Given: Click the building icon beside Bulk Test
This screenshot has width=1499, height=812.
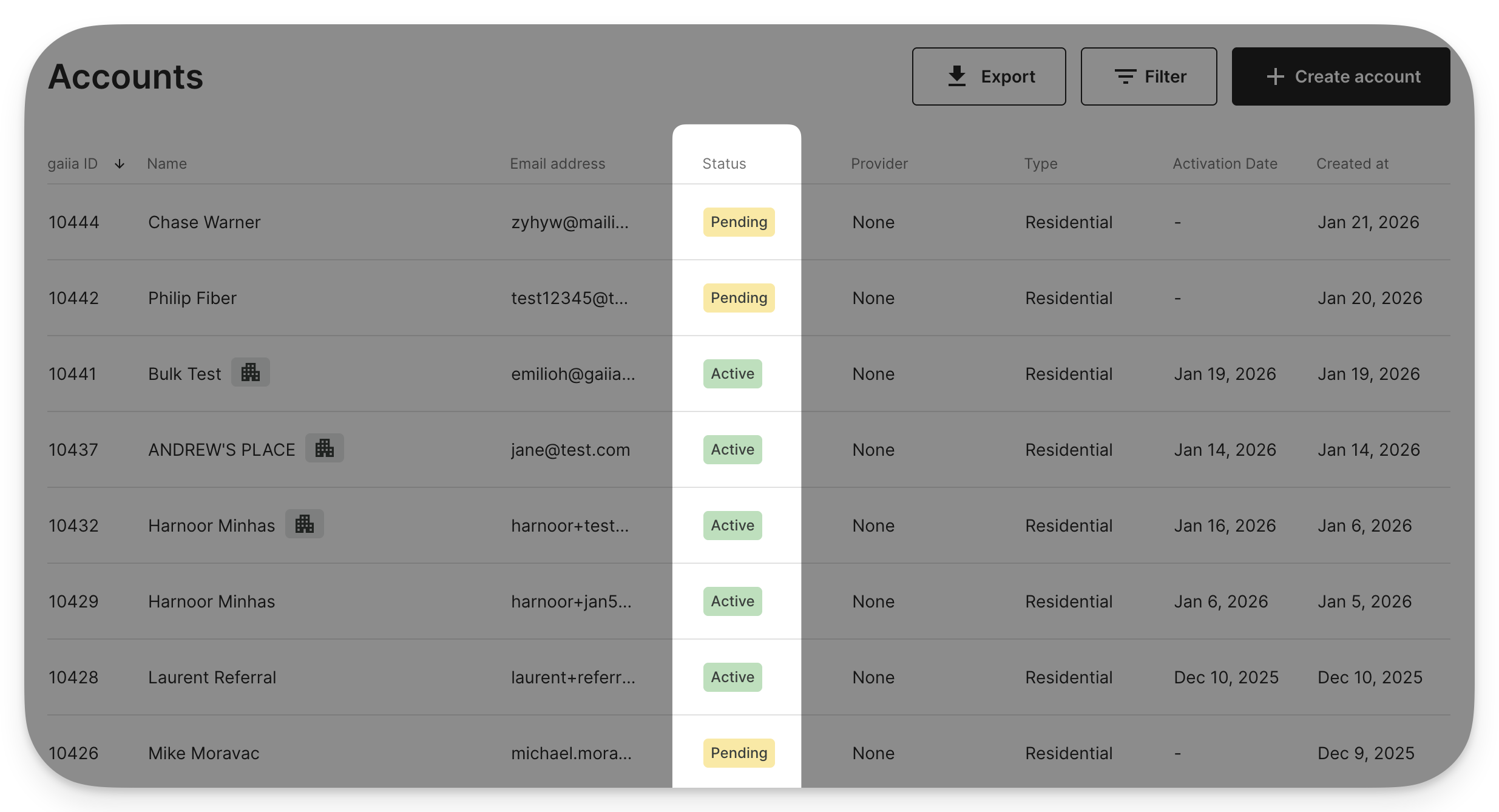Looking at the screenshot, I should tap(250, 373).
